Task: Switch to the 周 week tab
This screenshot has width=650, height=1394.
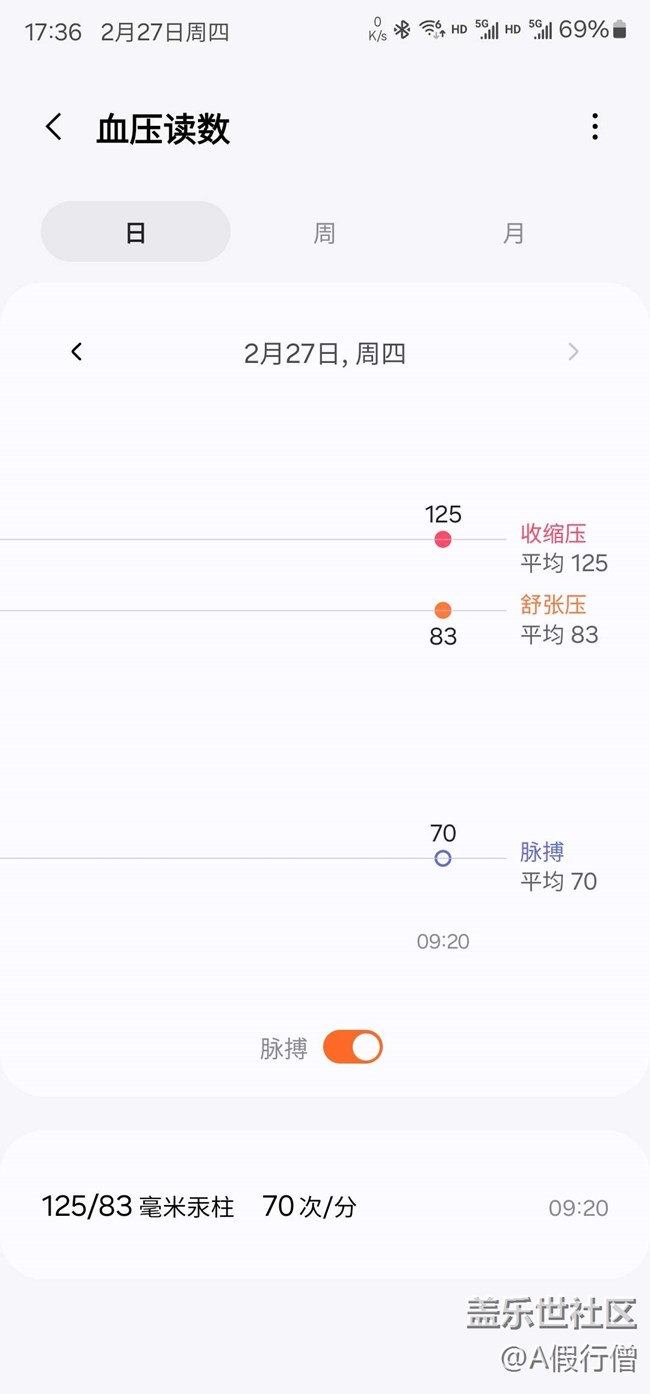Action: [x=324, y=233]
